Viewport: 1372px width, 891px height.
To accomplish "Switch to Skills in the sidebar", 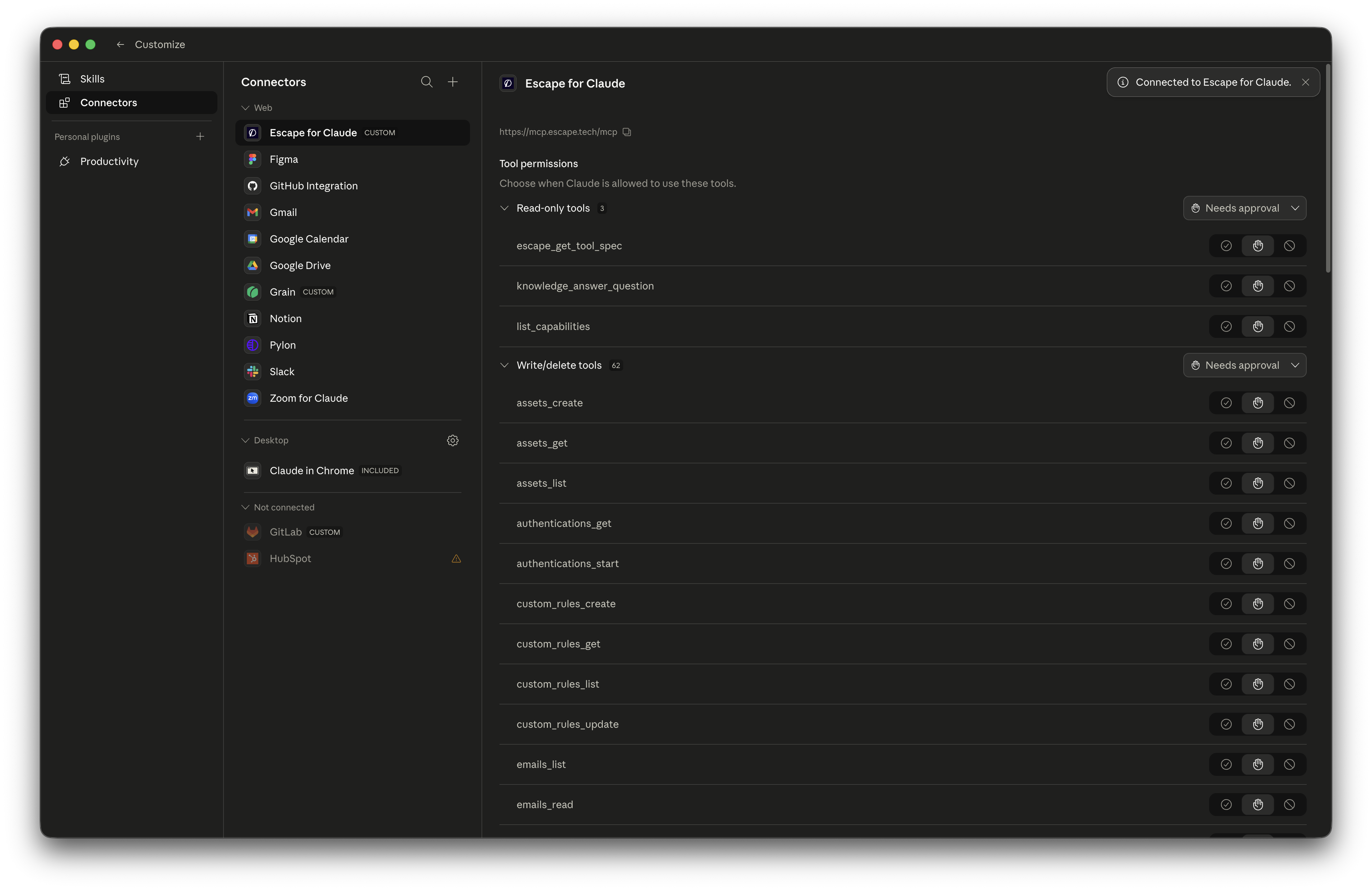I will coord(92,79).
